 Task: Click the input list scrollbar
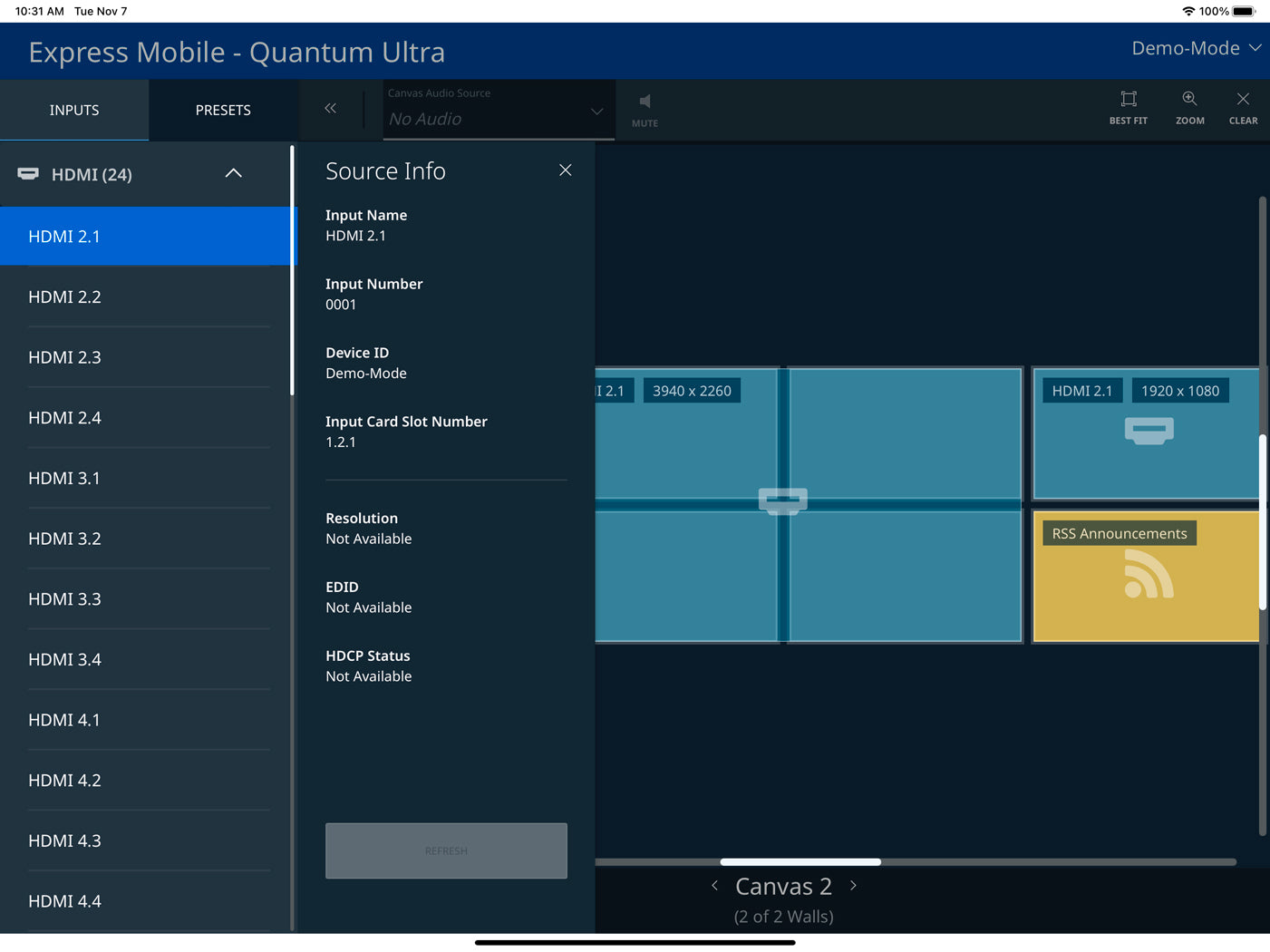click(x=292, y=270)
